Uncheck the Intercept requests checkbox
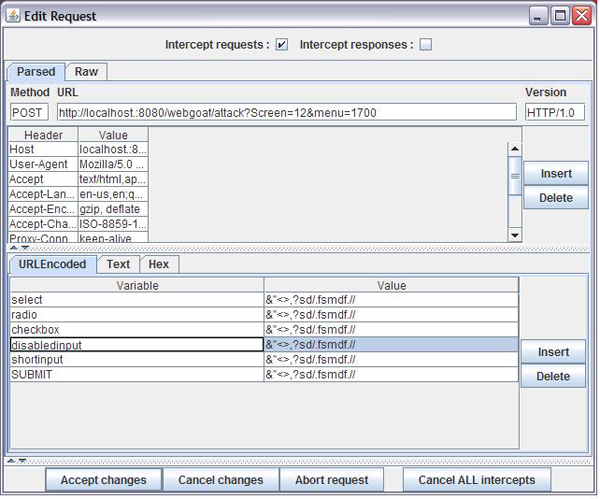Screen dimensions: 600x499 pos(282,44)
